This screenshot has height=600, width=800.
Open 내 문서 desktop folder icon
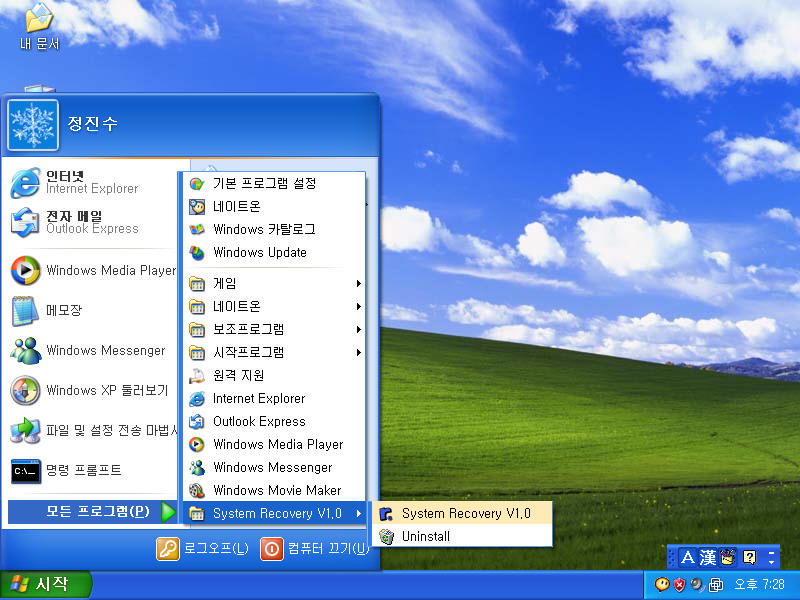[39, 28]
